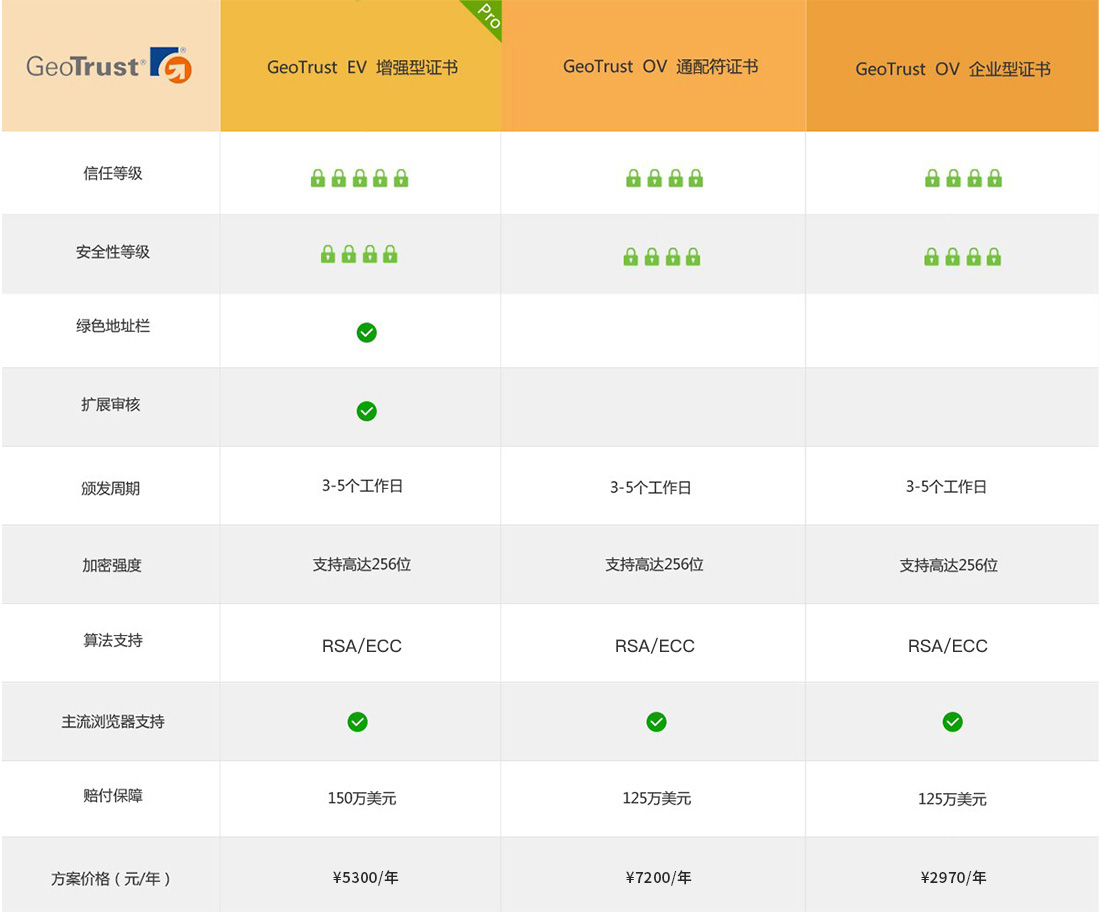
Task: Click the 加密强度 row label
Action: [112, 565]
